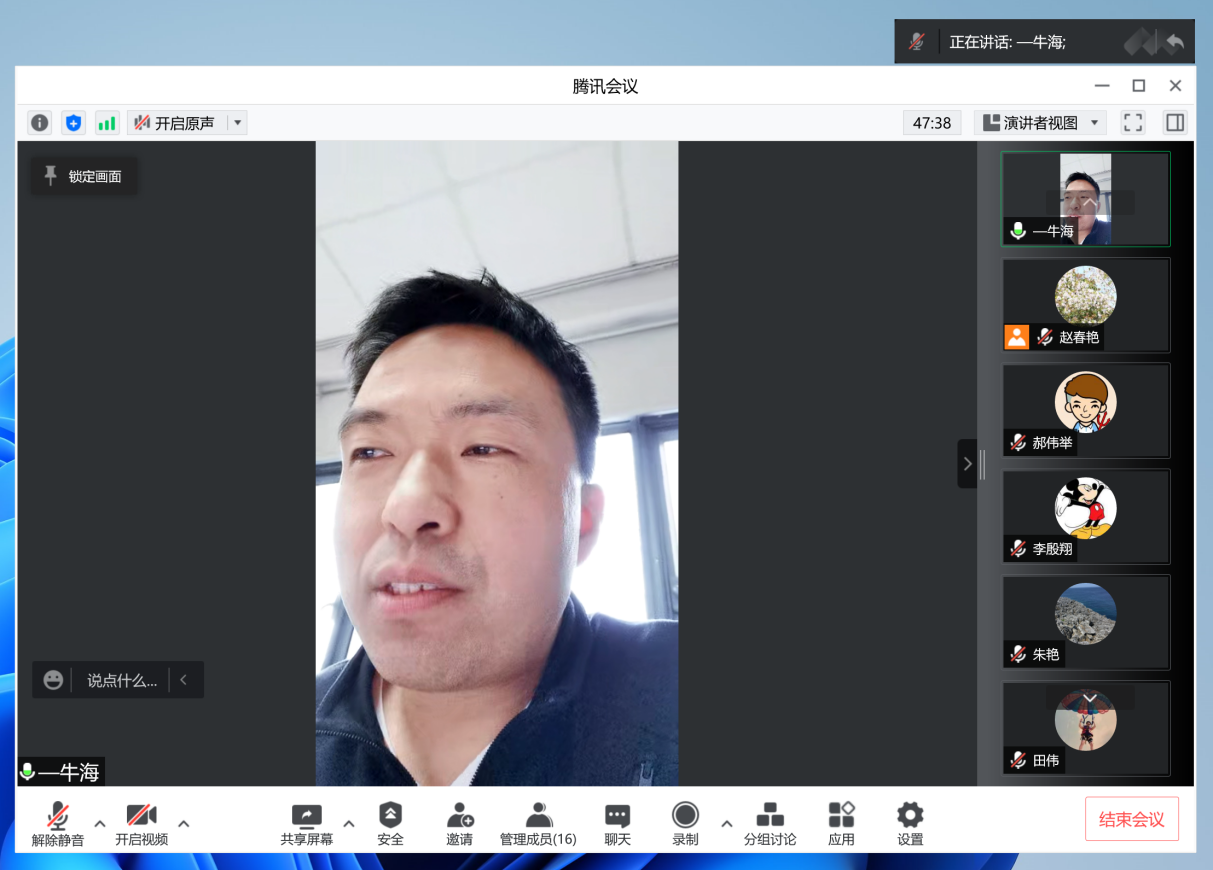Invite participants with 邀请

(460, 824)
